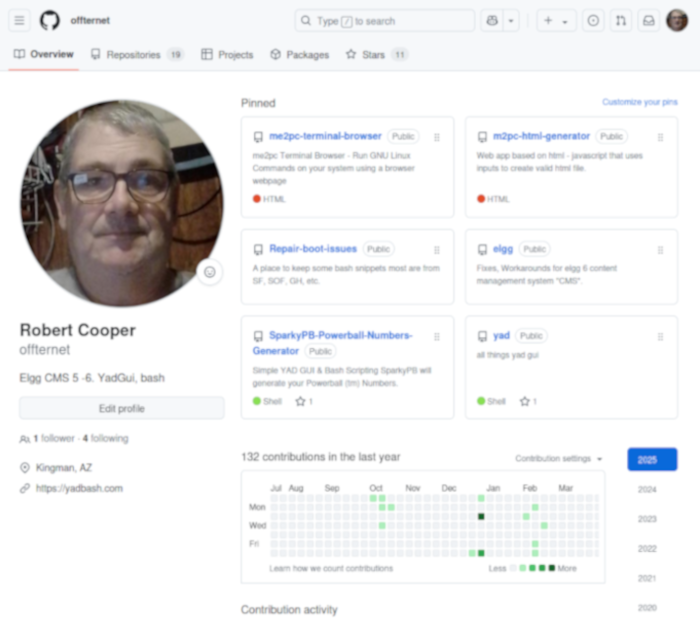Open the notifications inbox icon
The height and width of the screenshot is (625, 700).
pos(649,20)
